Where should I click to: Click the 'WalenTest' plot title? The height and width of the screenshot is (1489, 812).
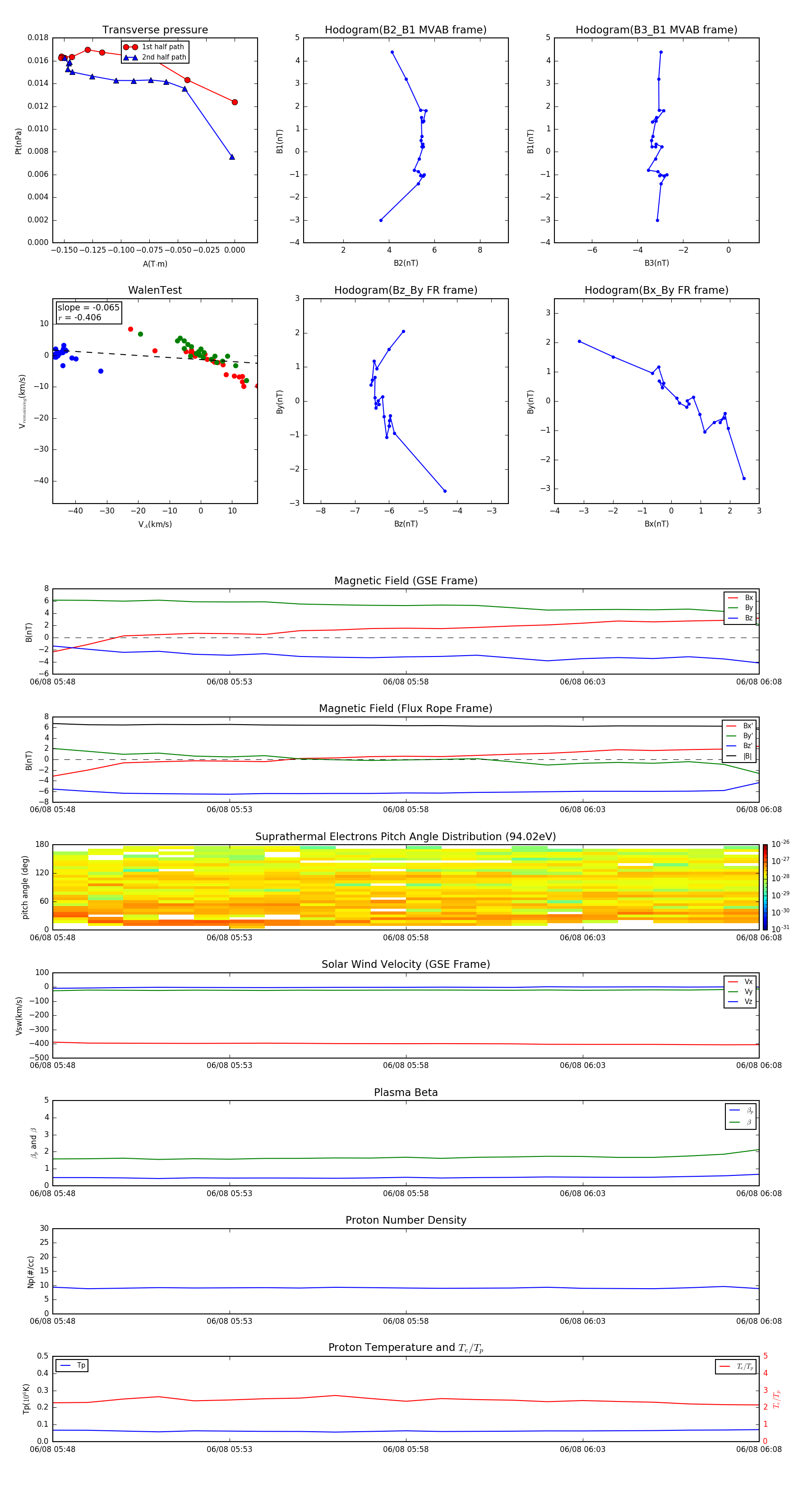click(155, 290)
